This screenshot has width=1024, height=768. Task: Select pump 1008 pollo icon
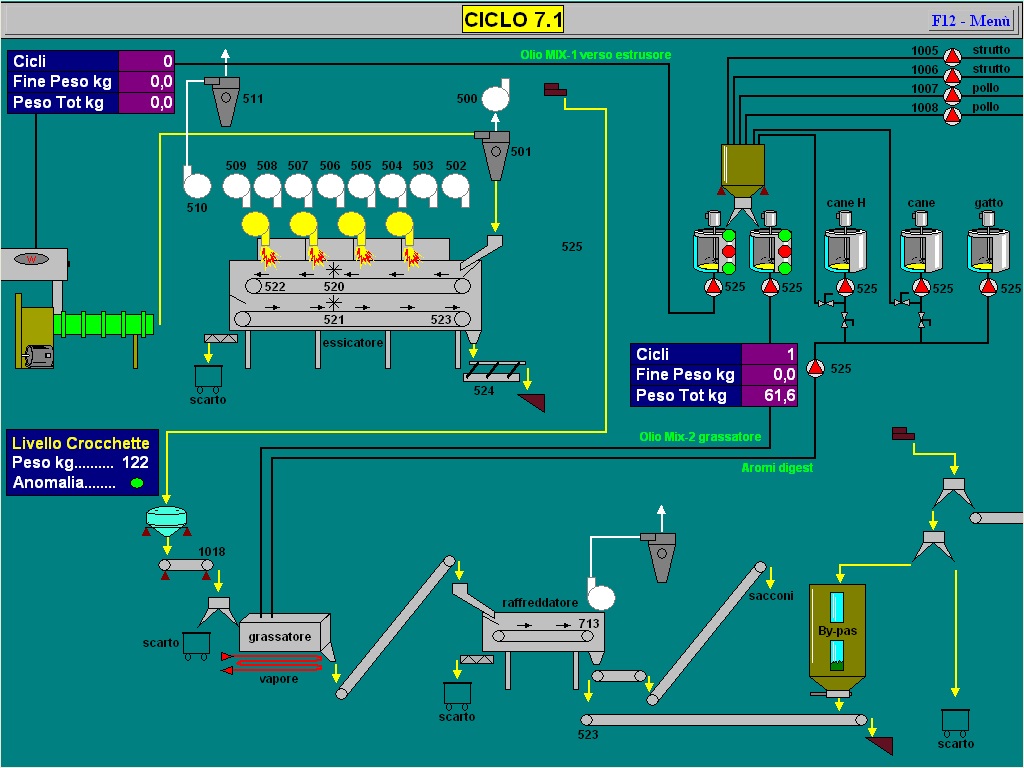[x=953, y=115]
